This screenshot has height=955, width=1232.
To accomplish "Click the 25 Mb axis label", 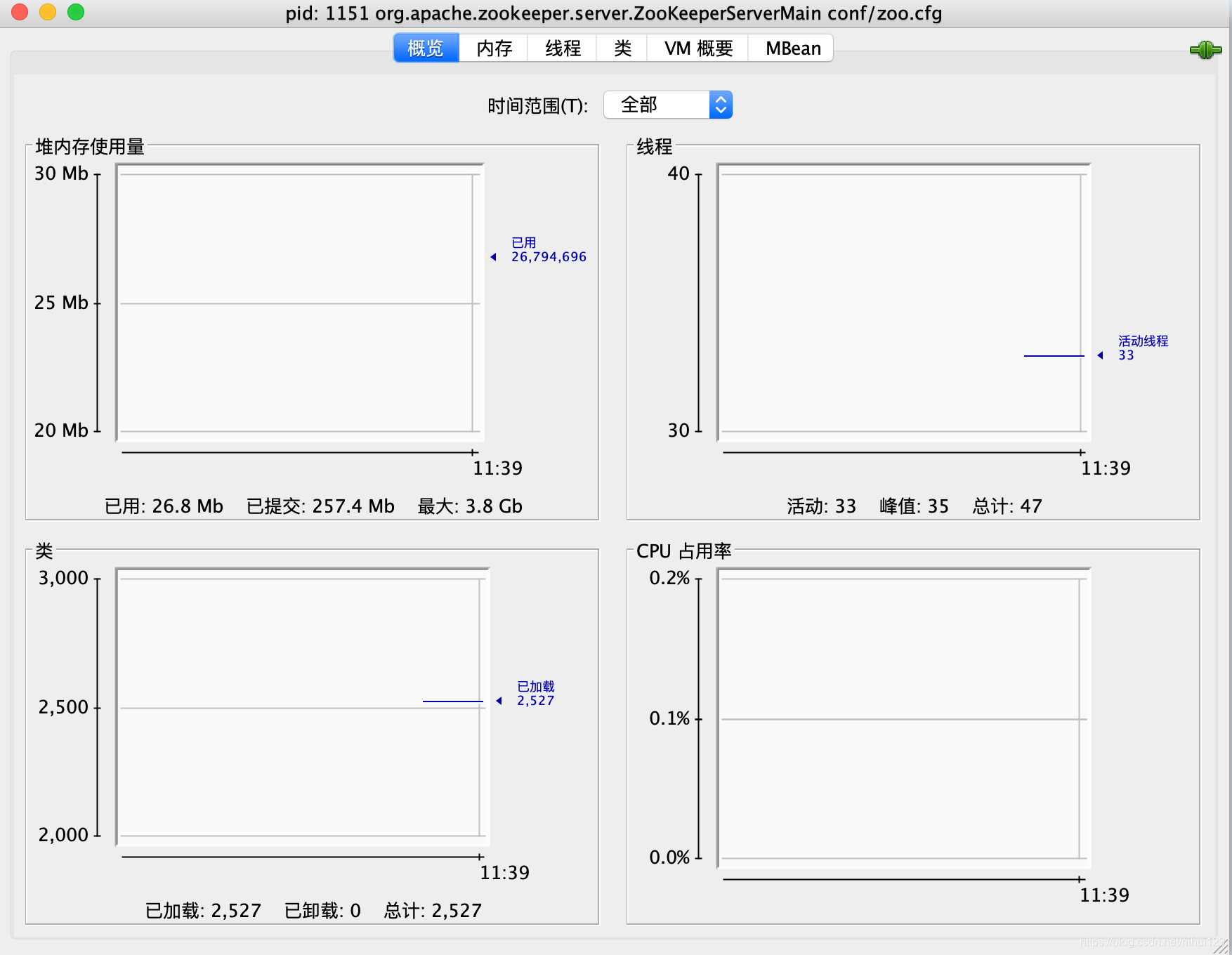I will tap(61, 303).
